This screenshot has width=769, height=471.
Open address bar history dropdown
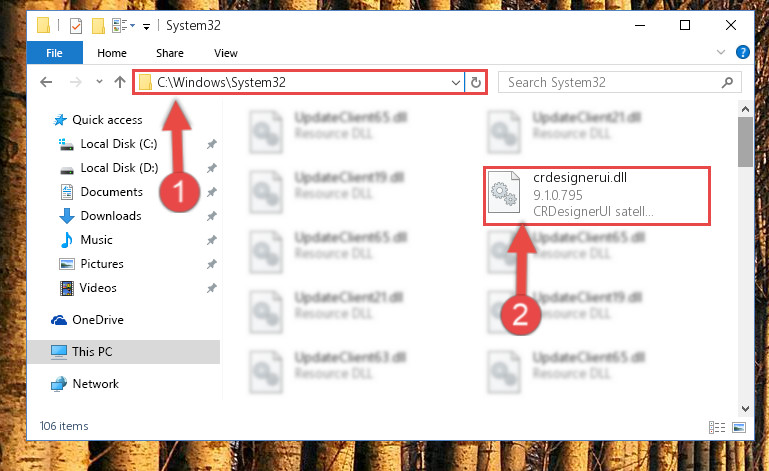pos(456,82)
